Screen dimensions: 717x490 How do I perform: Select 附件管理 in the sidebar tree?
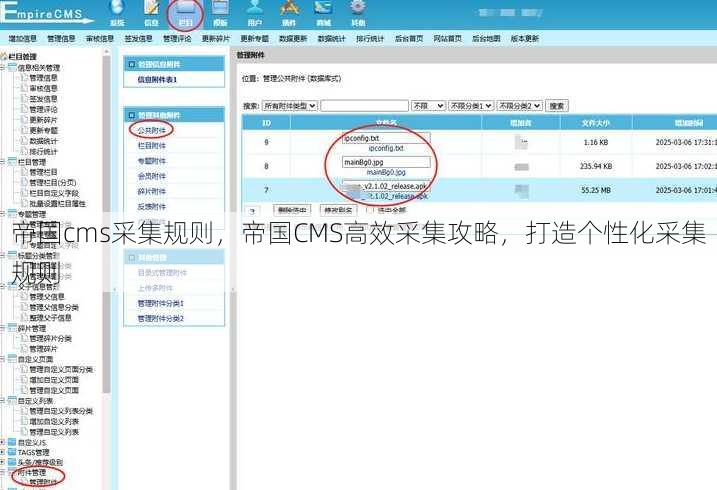pyautogui.click(x=32, y=473)
